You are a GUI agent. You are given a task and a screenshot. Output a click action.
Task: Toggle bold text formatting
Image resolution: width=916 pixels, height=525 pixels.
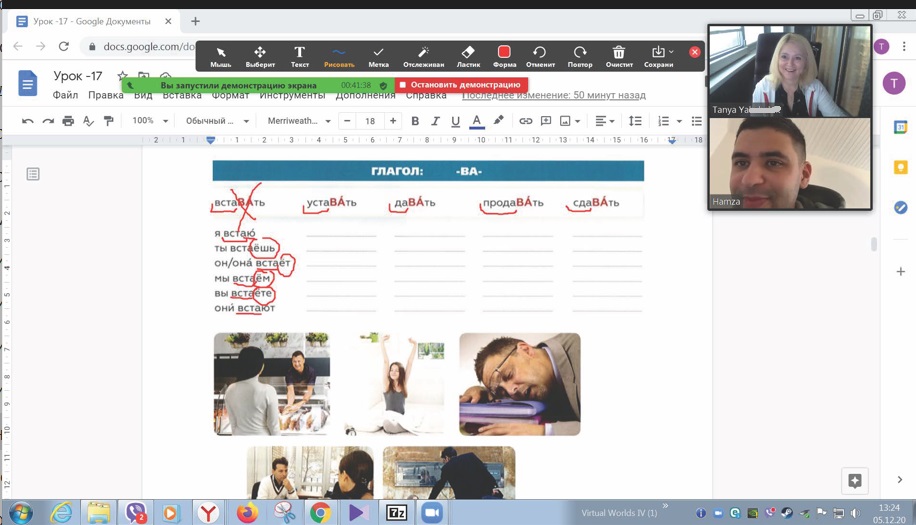415,121
